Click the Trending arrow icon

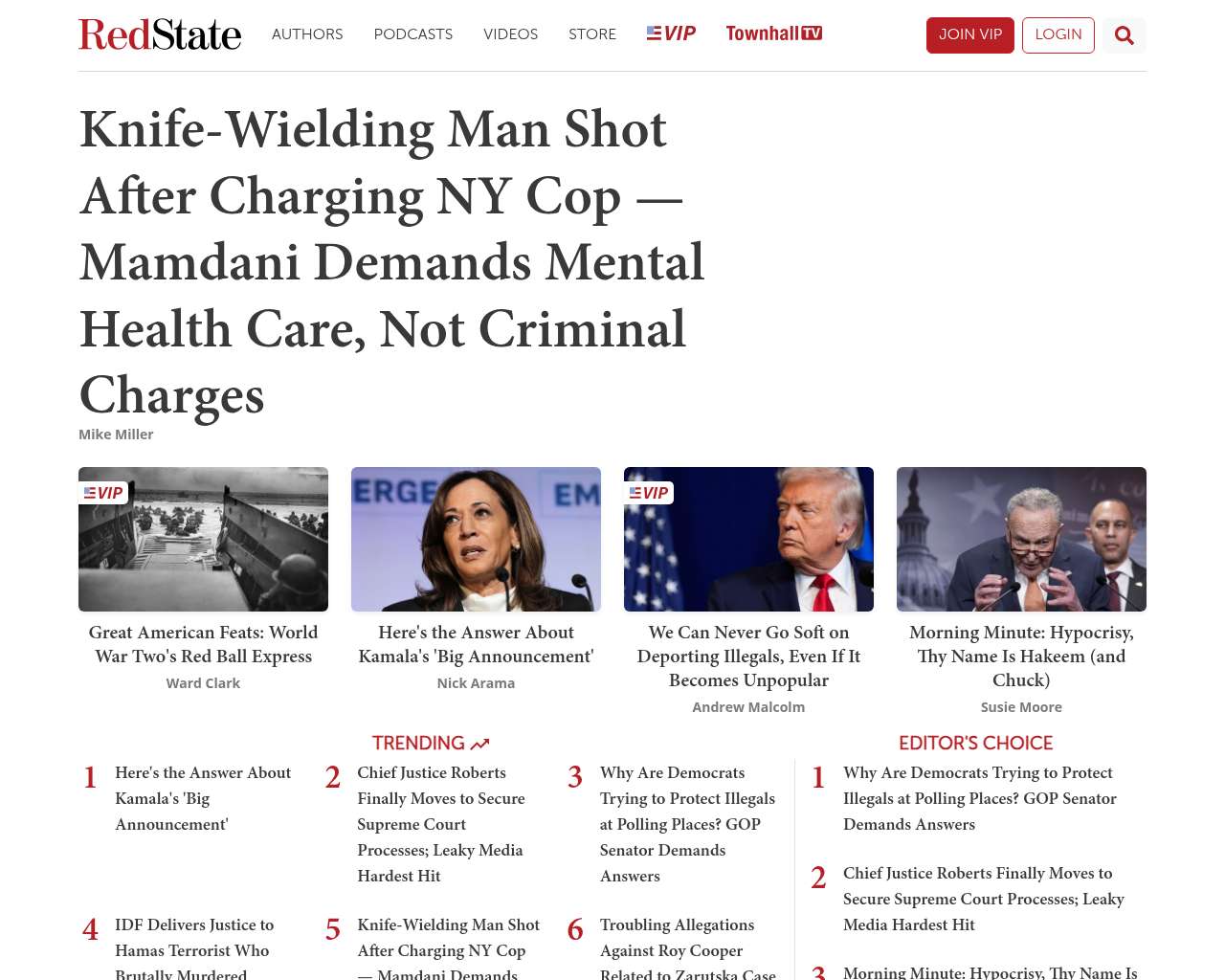(x=479, y=744)
